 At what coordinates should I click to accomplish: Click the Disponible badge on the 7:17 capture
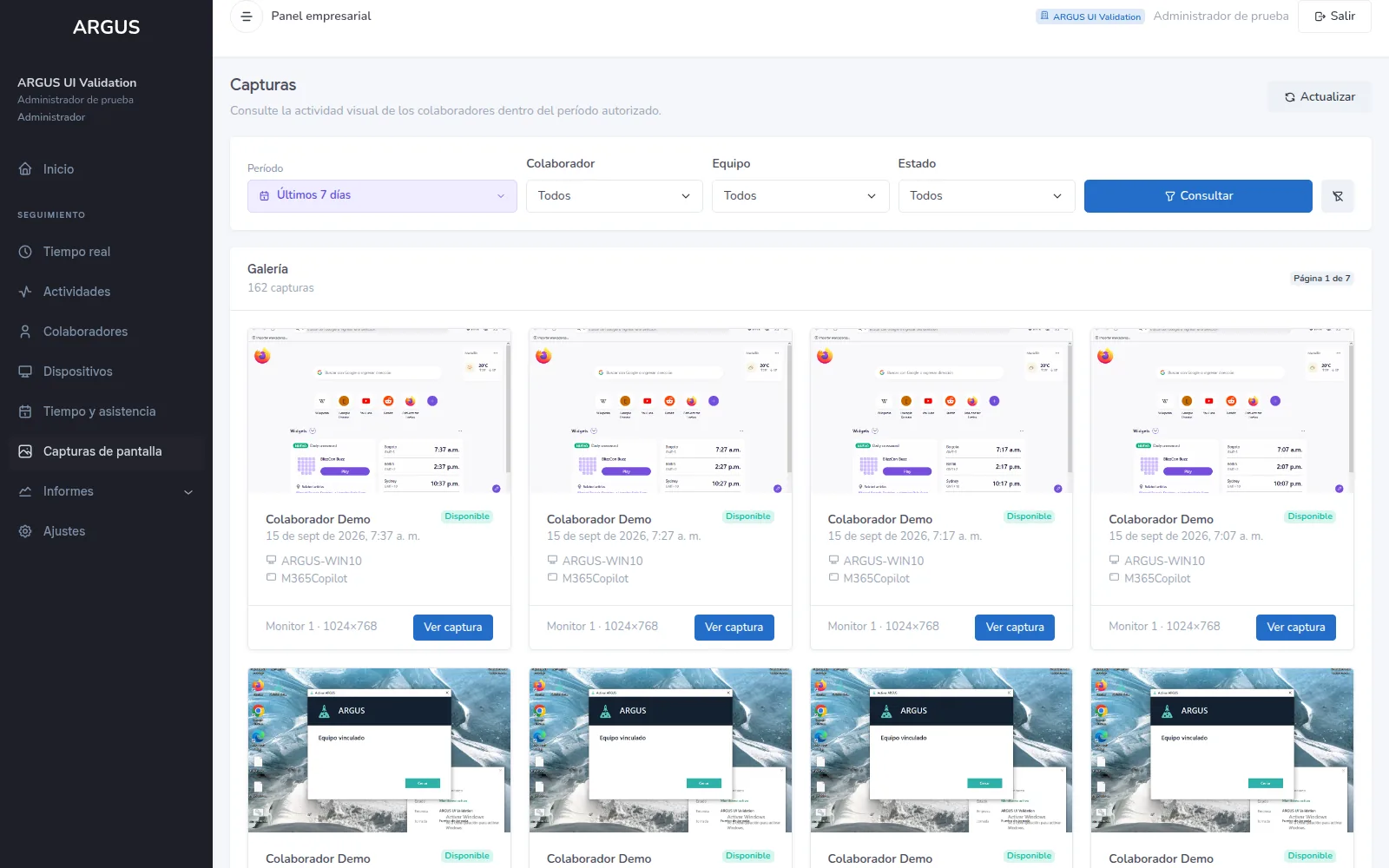(1029, 516)
